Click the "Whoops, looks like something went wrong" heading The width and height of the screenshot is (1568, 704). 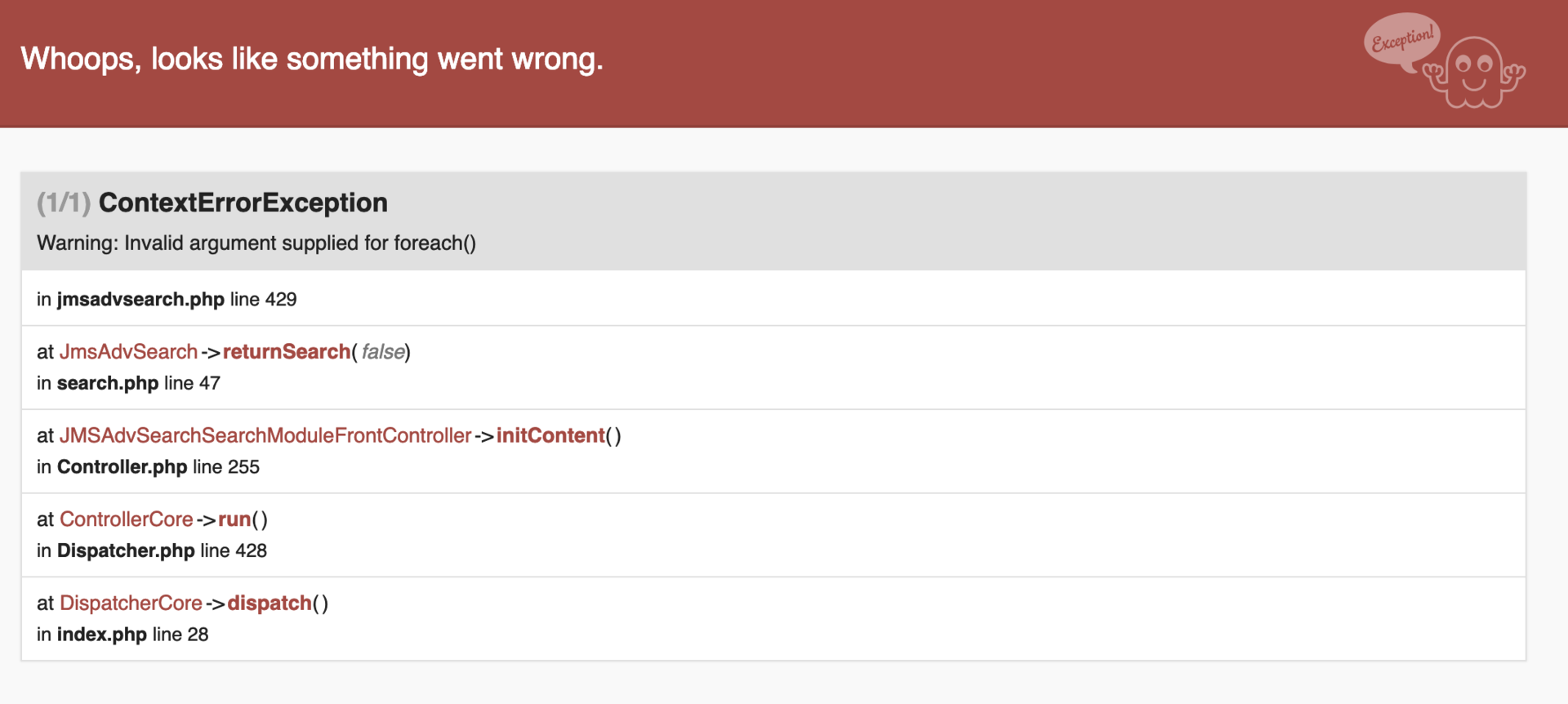click(x=311, y=59)
